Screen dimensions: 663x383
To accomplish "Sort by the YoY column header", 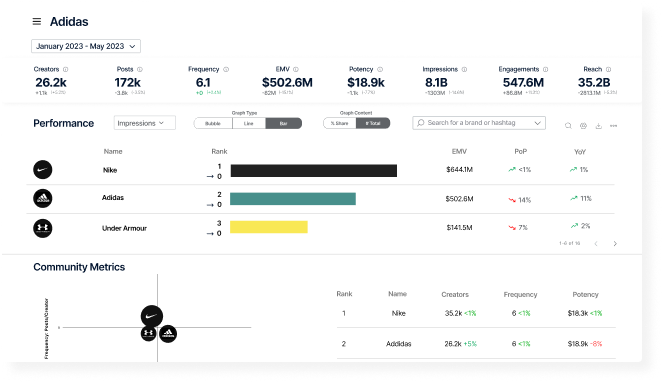I will (x=580, y=152).
